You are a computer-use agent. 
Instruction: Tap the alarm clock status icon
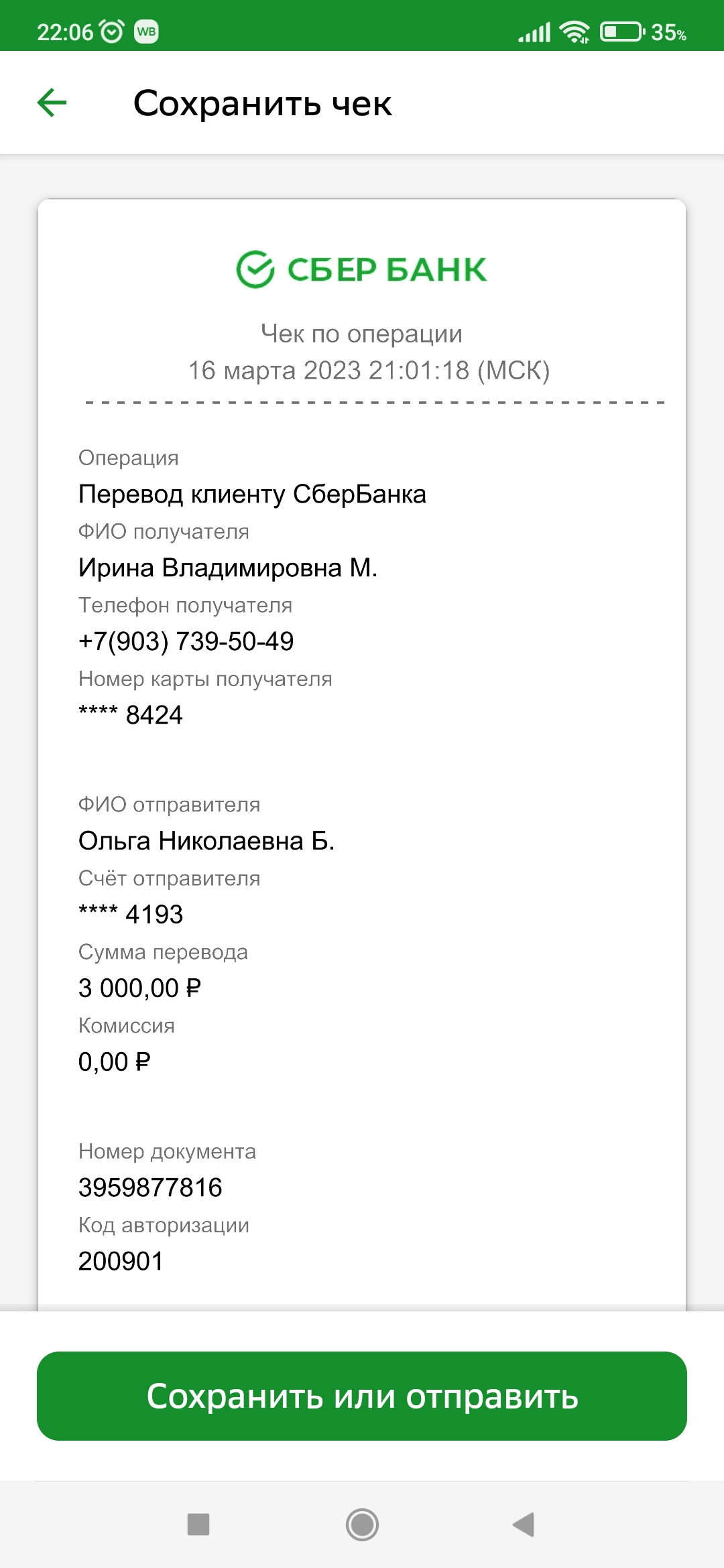point(111,31)
